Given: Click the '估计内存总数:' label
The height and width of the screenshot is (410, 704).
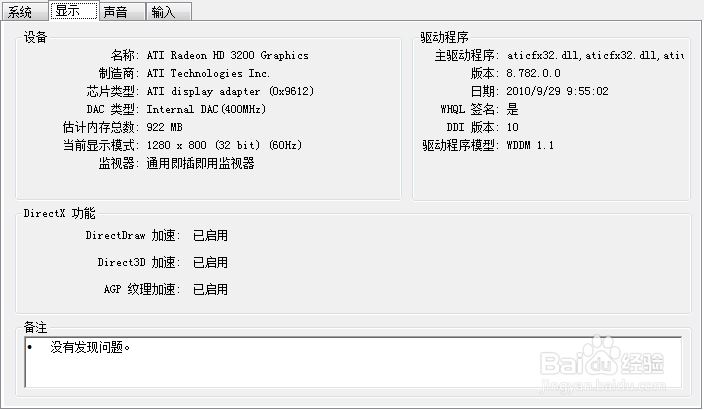Looking at the screenshot, I should [x=101, y=127].
